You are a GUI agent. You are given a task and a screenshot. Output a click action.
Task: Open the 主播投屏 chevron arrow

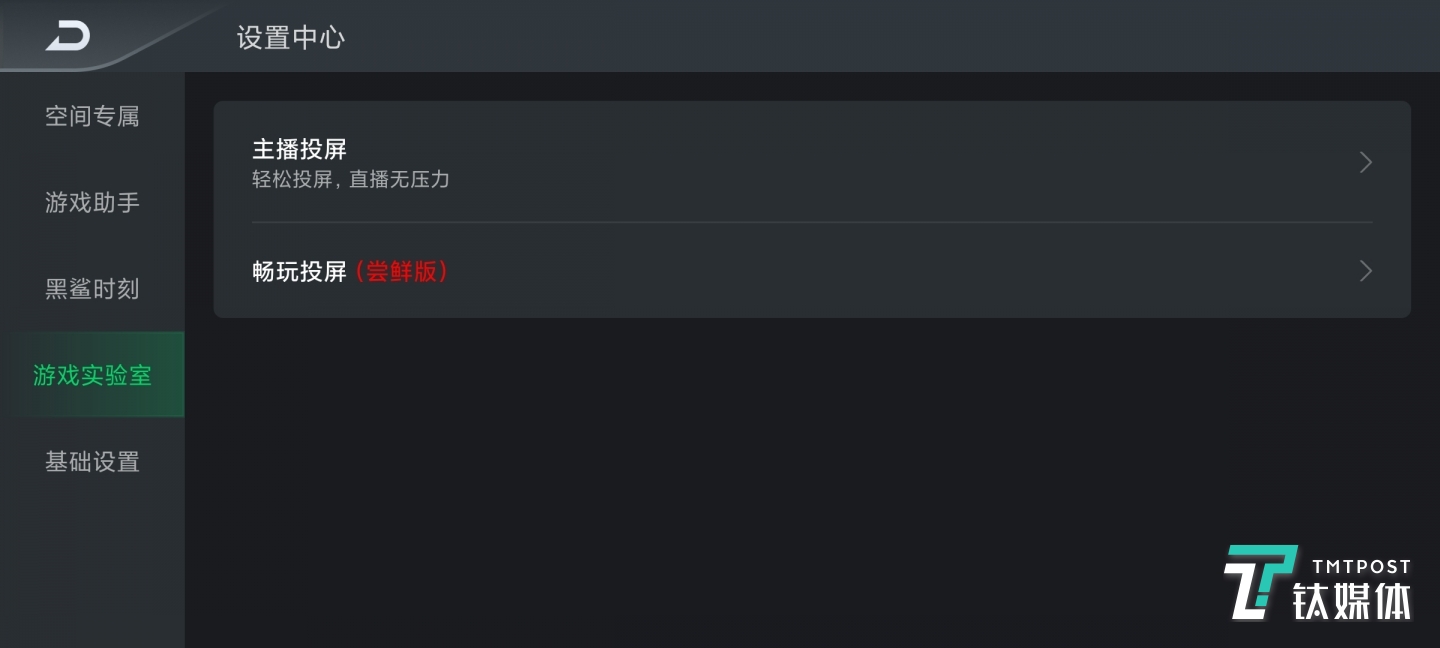[x=1365, y=162]
